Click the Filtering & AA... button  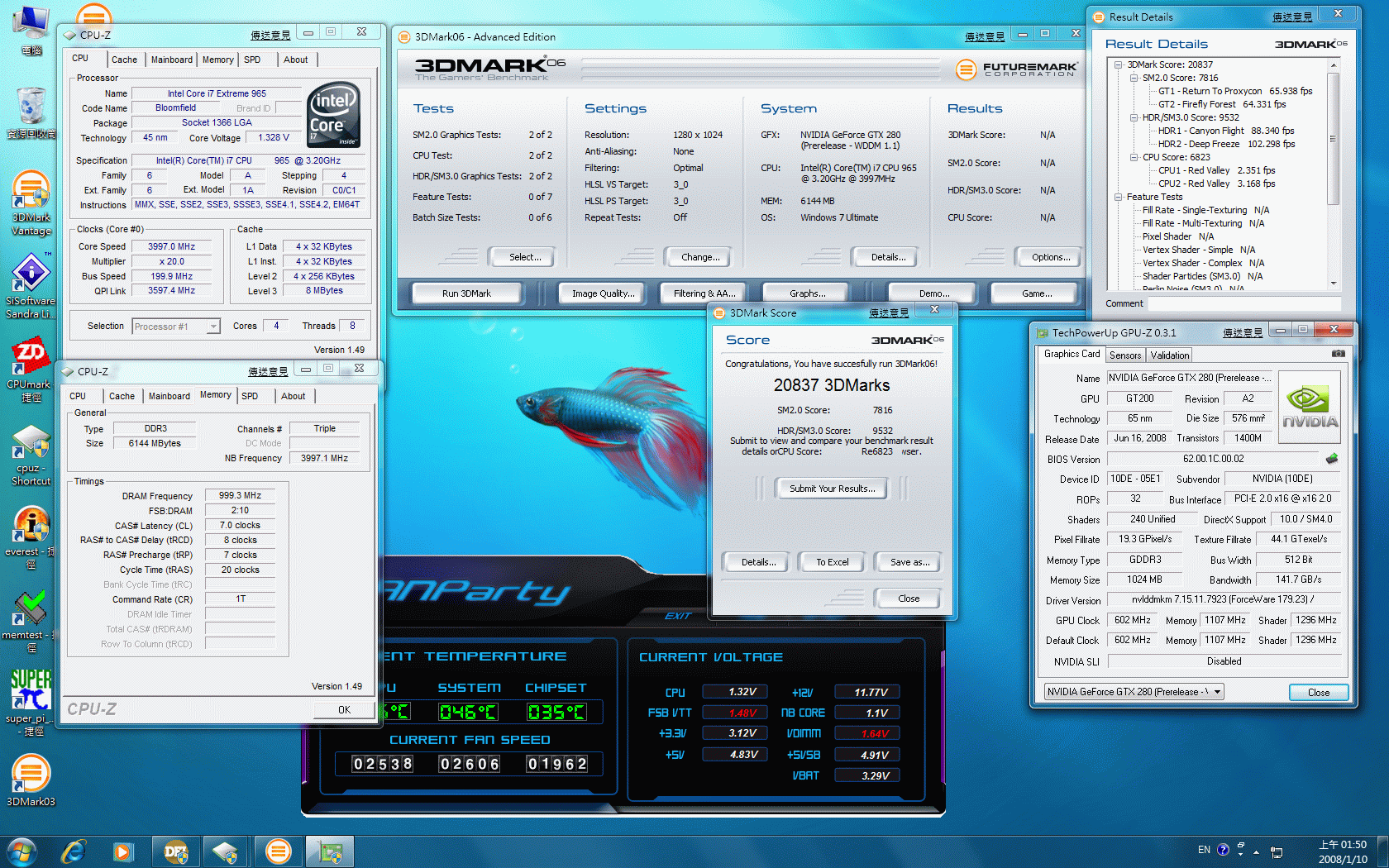point(704,293)
